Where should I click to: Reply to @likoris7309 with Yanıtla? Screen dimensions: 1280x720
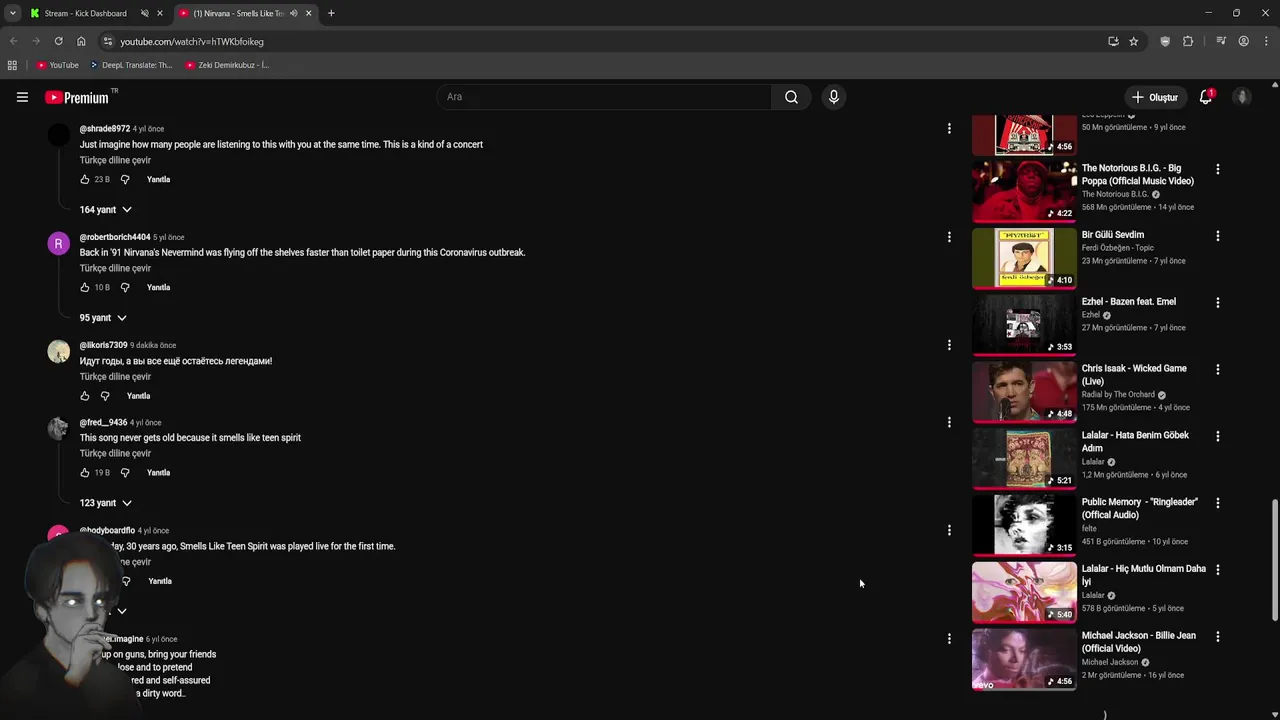(138, 396)
